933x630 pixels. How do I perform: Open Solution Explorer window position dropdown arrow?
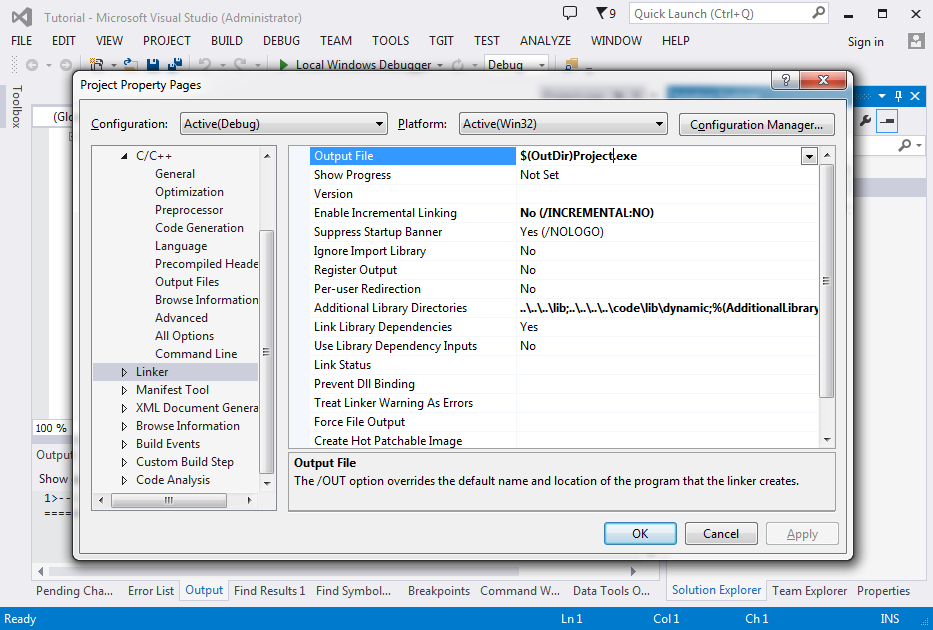[x=882, y=96]
